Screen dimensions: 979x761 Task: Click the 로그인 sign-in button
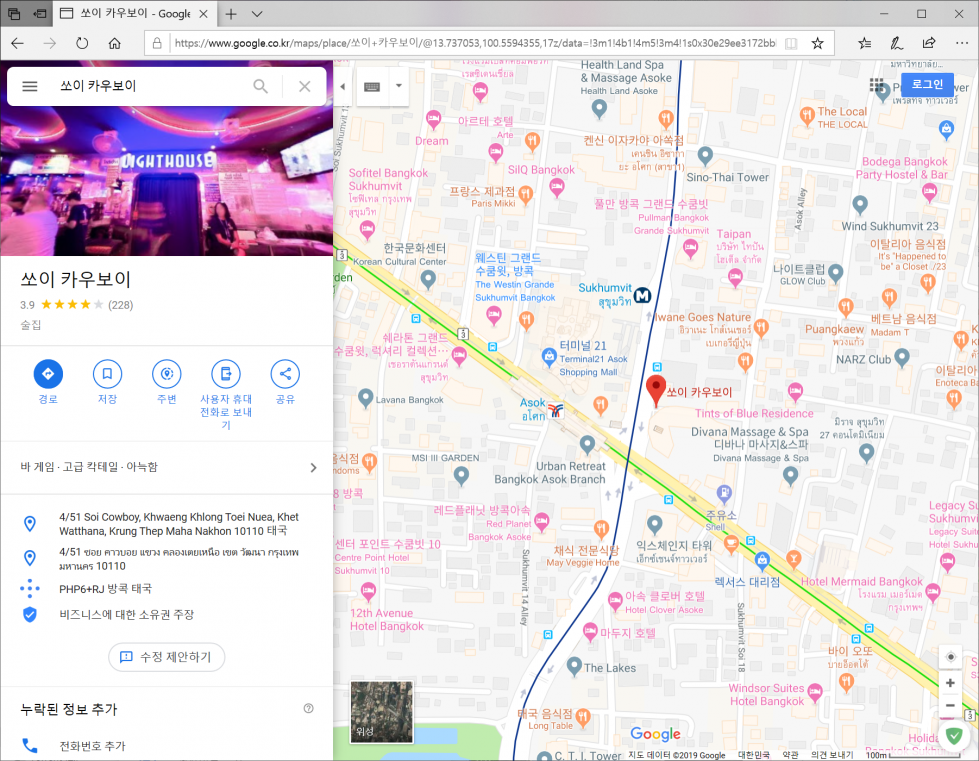(927, 84)
